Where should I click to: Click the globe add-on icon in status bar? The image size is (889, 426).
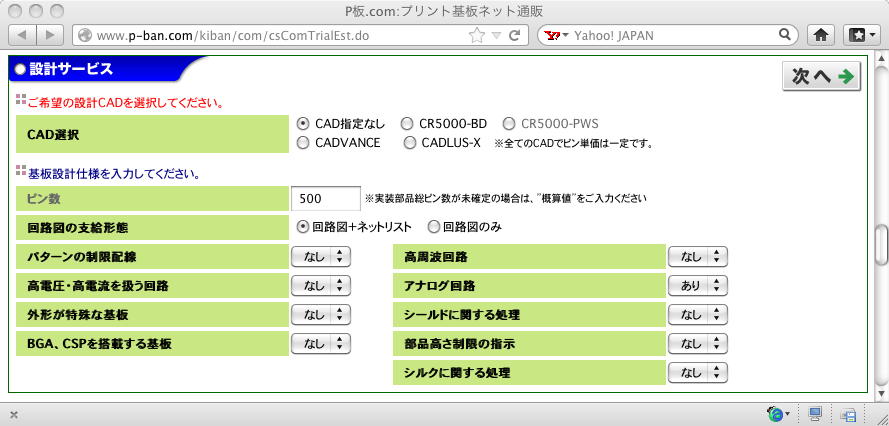(x=775, y=414)
